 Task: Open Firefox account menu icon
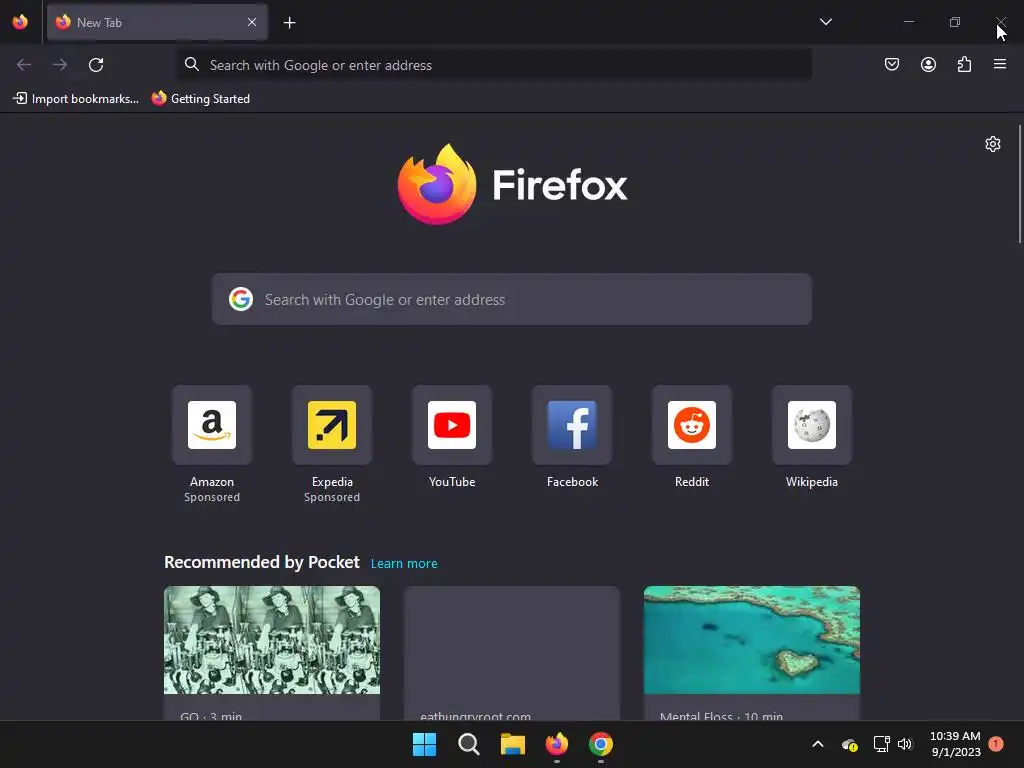click(x=928, y=64)
